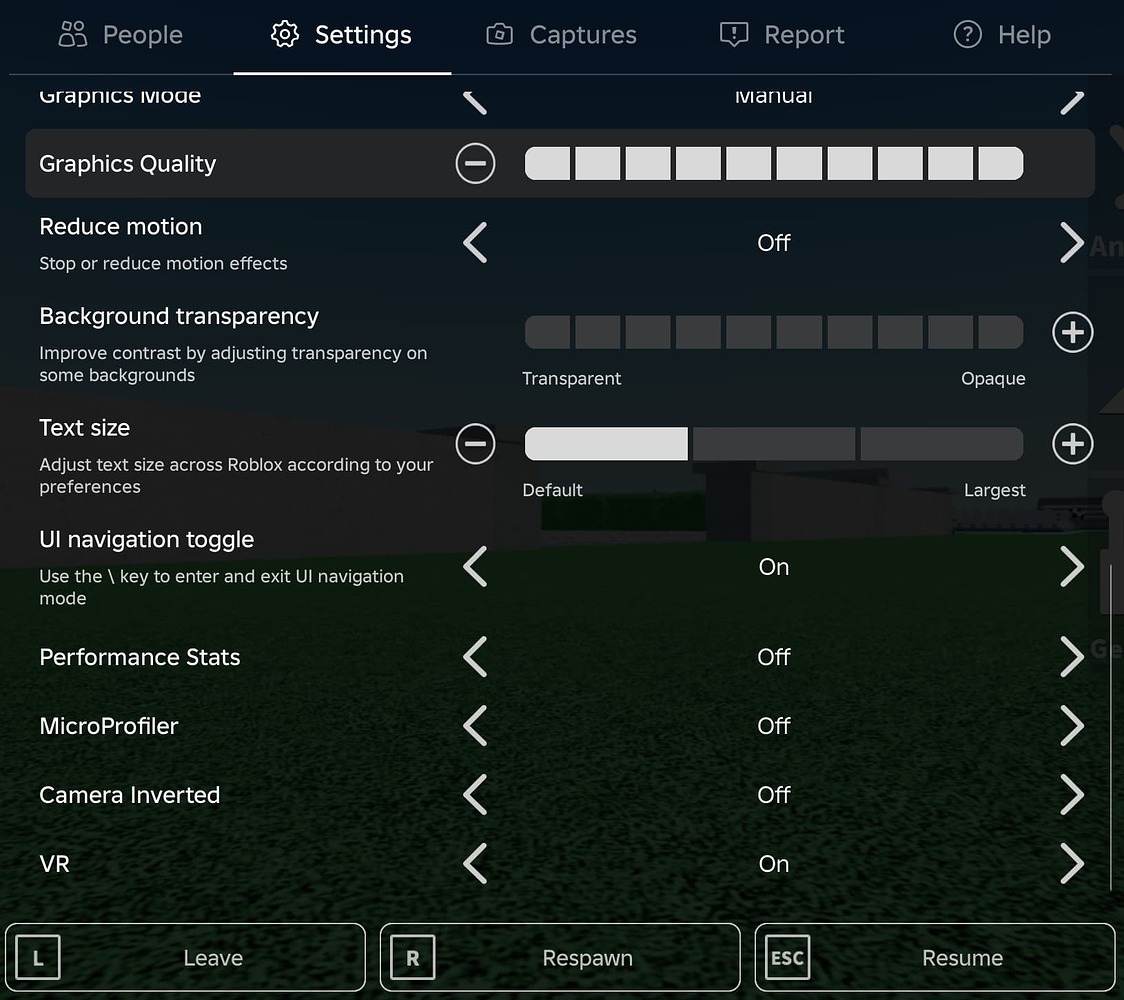Click right arrow for MicroProfiler
The image size is (1124, 1000).
point(1072,725)
